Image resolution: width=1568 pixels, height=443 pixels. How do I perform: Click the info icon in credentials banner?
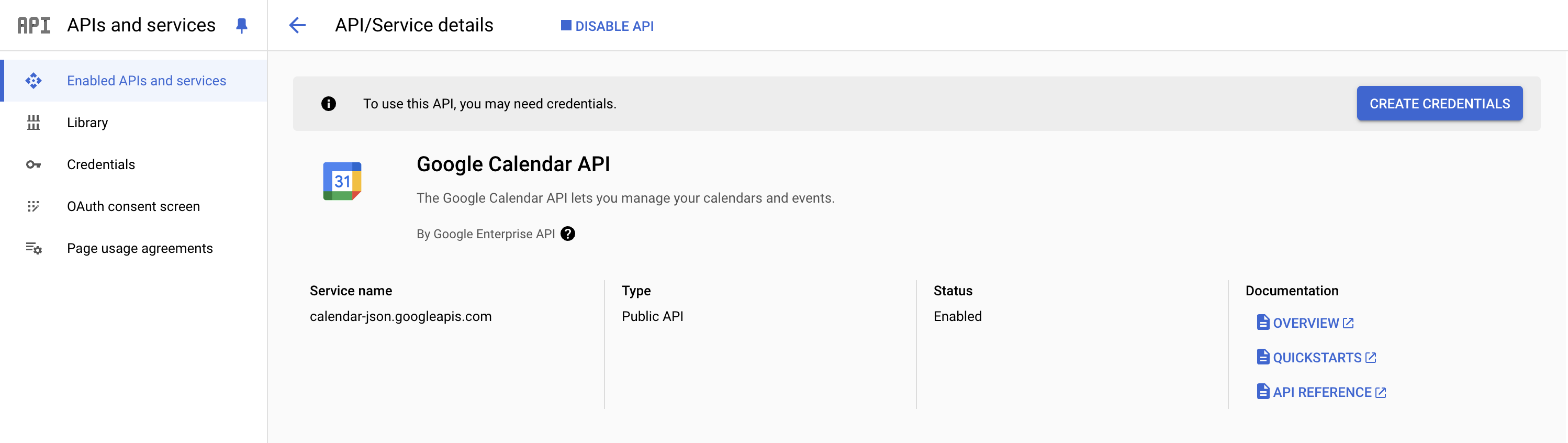coord(329,104)
